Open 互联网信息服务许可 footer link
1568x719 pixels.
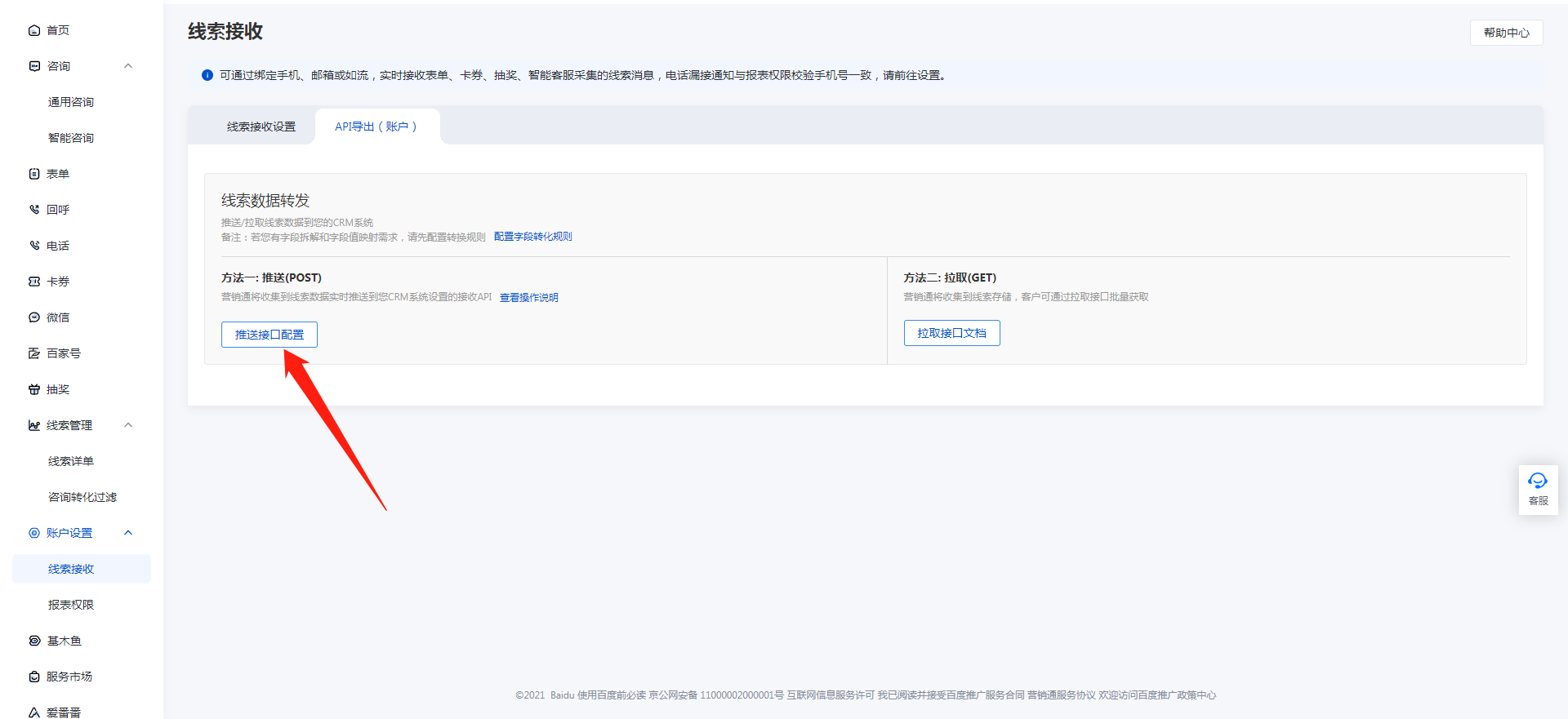831,695
